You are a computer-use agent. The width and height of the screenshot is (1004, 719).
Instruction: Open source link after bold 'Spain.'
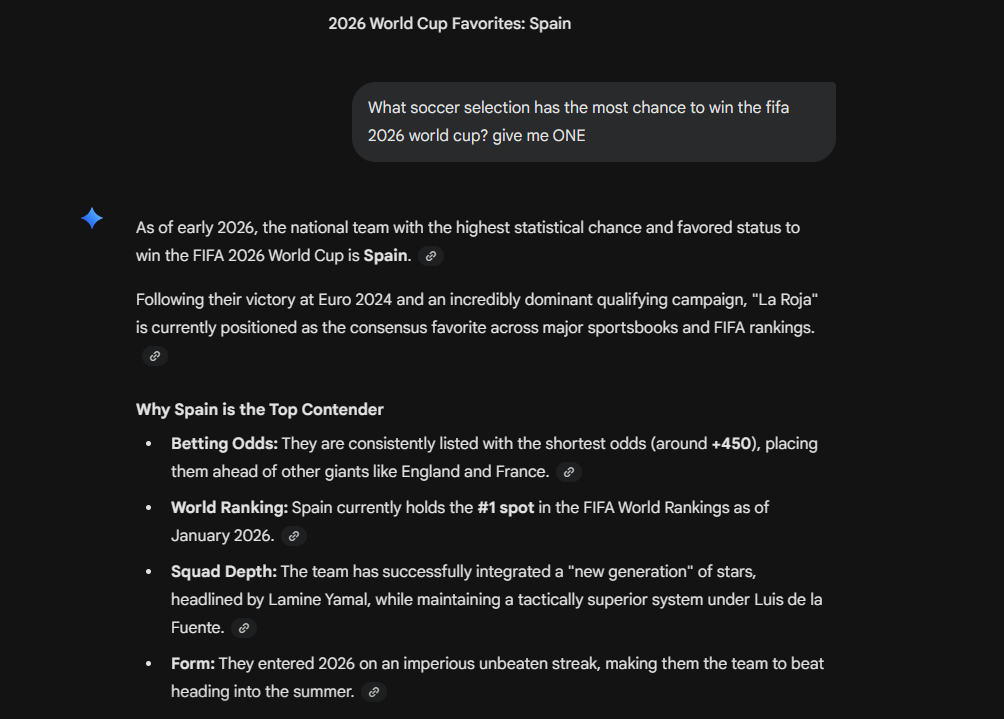tap(431, 256)
